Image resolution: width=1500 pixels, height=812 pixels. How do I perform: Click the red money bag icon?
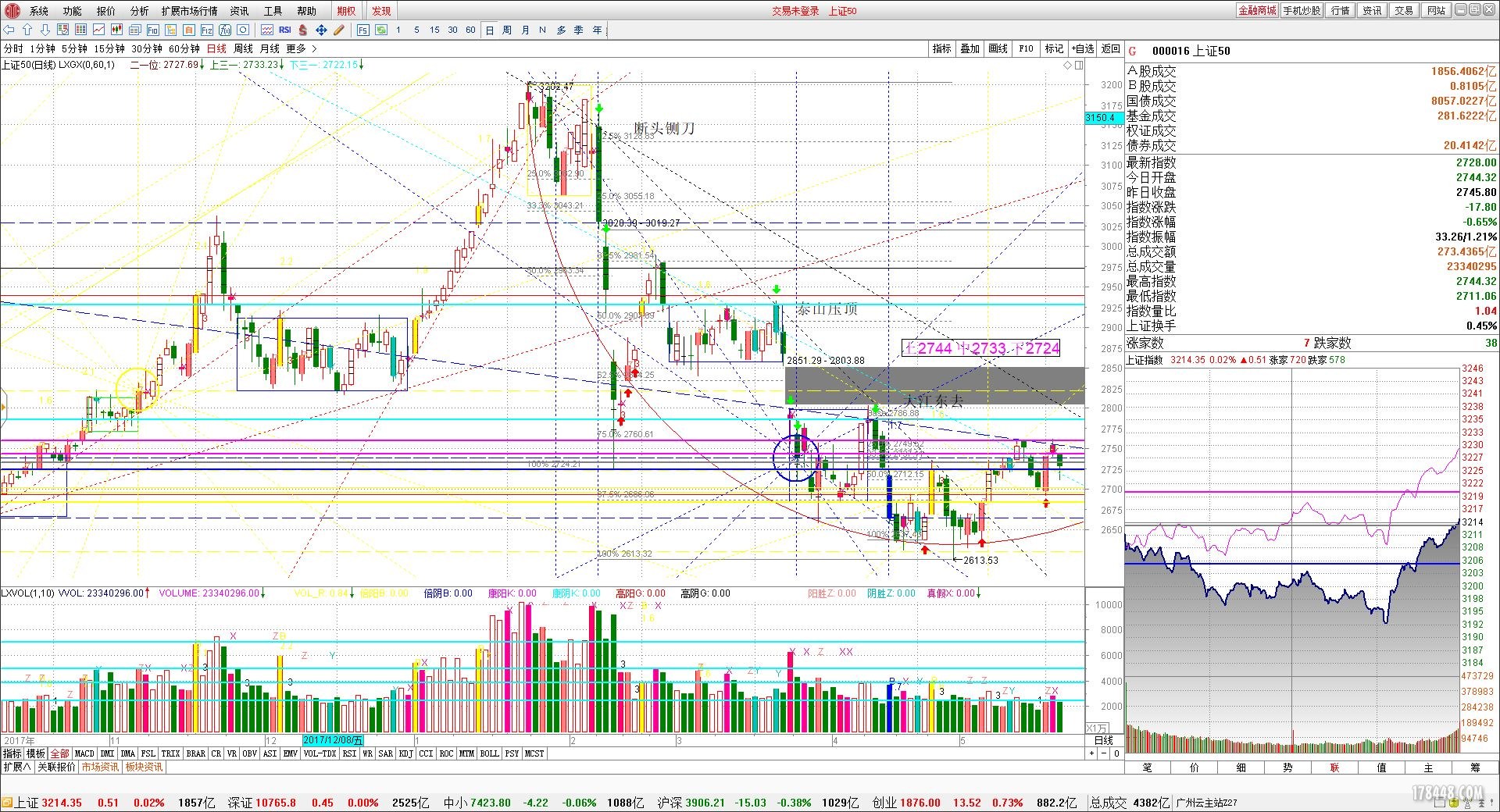click(303, 30)
